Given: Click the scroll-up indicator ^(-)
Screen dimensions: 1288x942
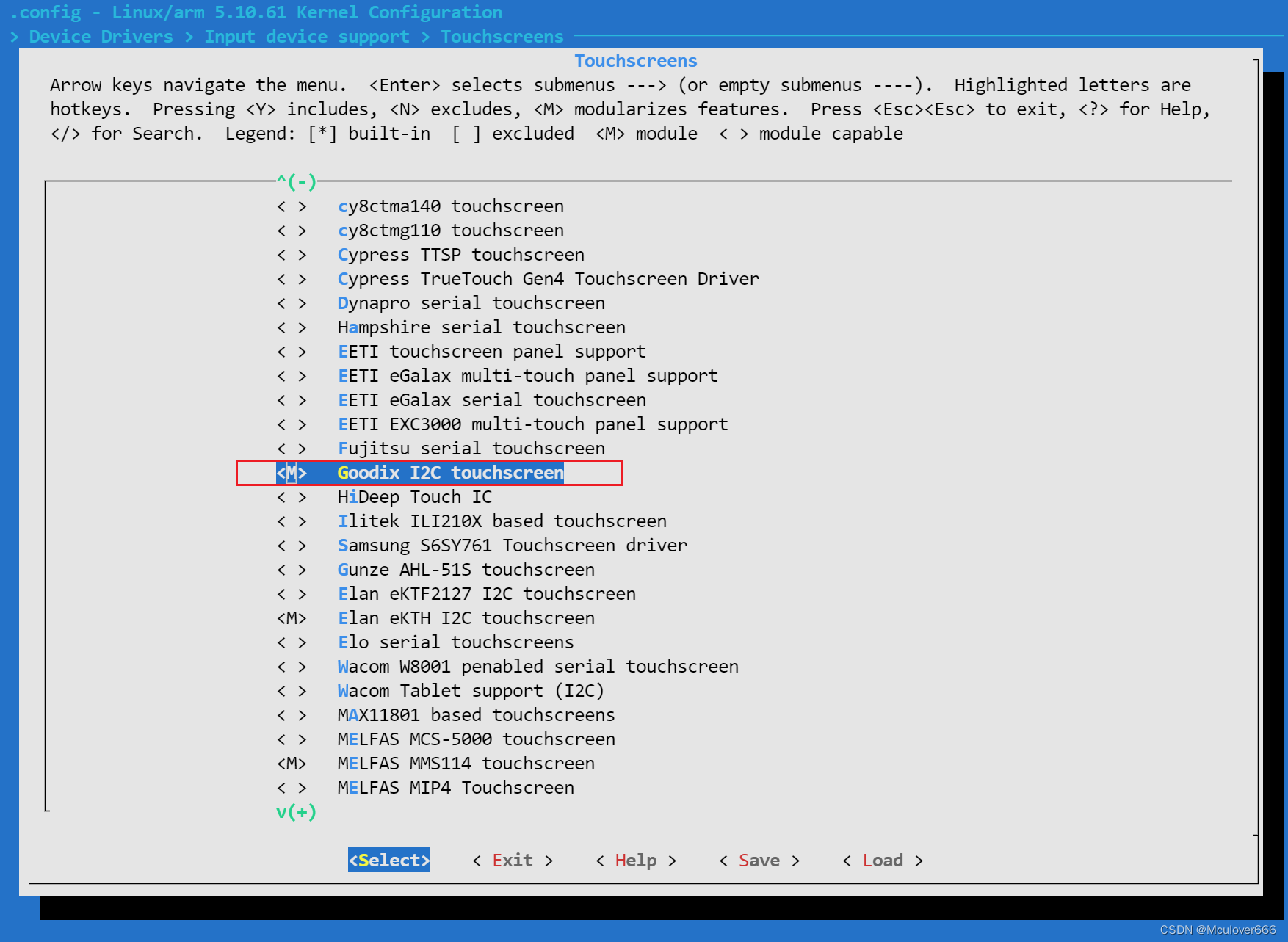Looking at the screenshot, I should click(296, 181).
